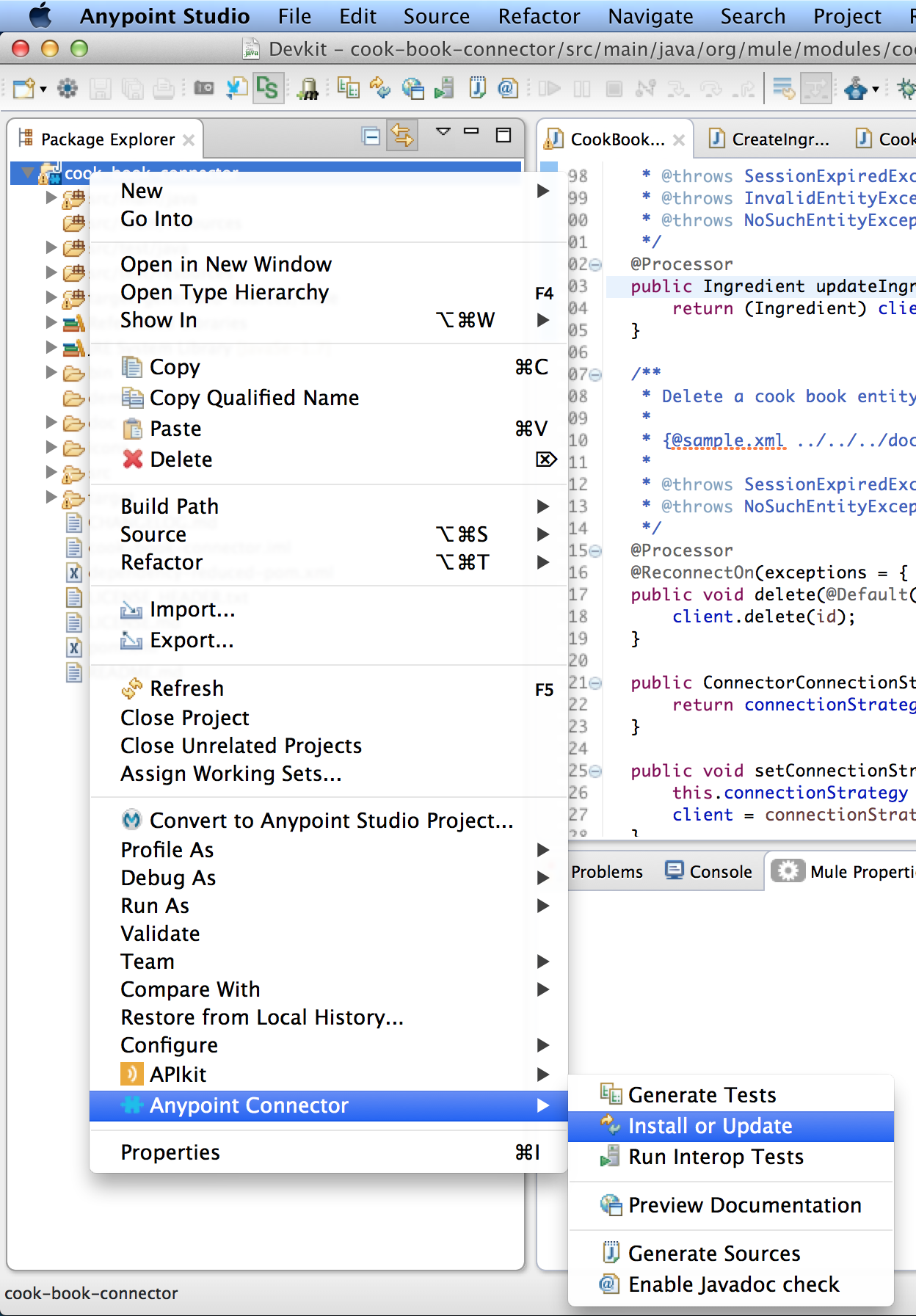The width and height of the screenshot is (916, 1316).
Task: Collapse the cook-book-connector project tree node
Action: (29, 173)
